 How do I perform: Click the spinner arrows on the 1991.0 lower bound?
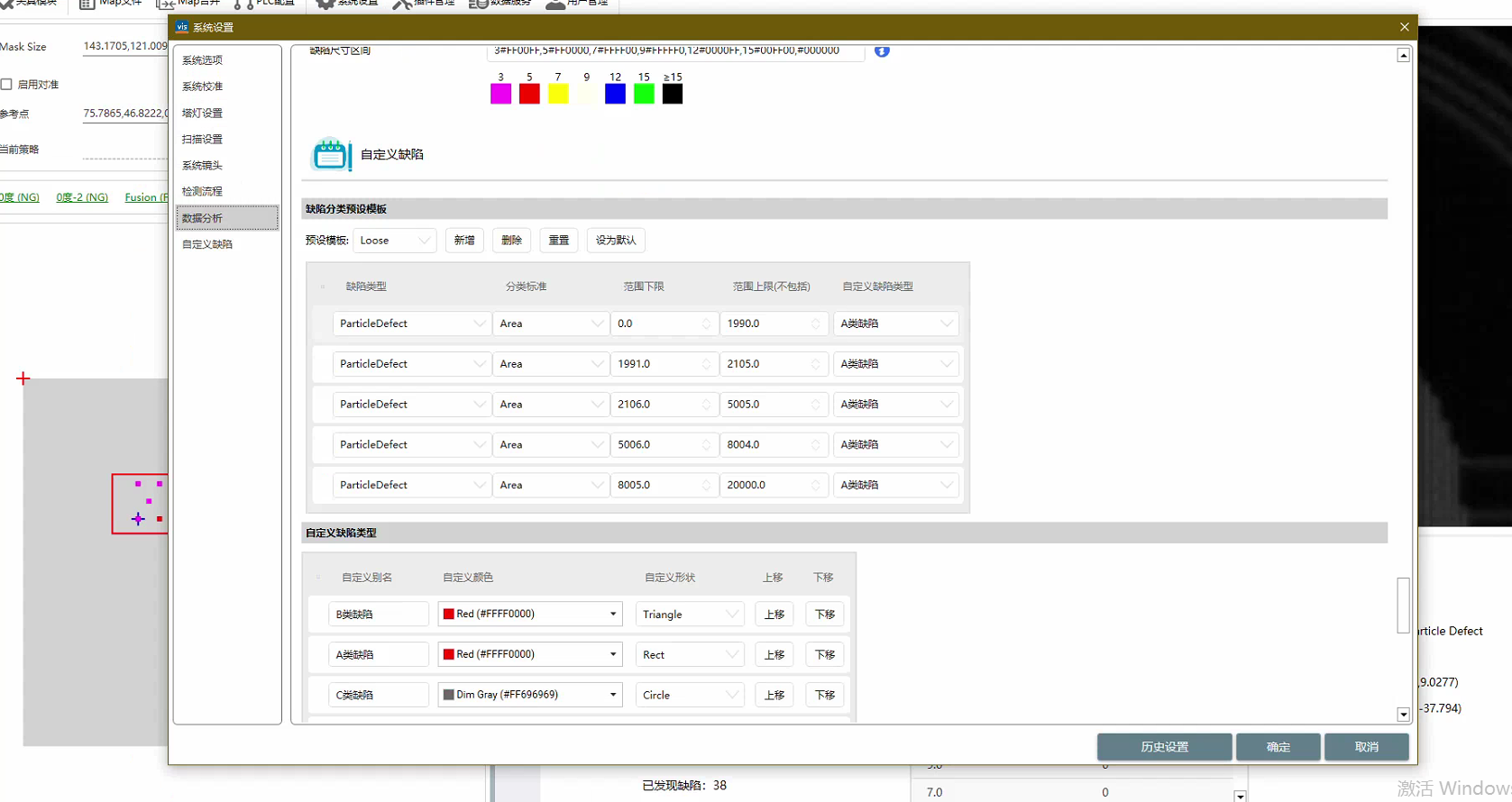[x=706, y=365]
